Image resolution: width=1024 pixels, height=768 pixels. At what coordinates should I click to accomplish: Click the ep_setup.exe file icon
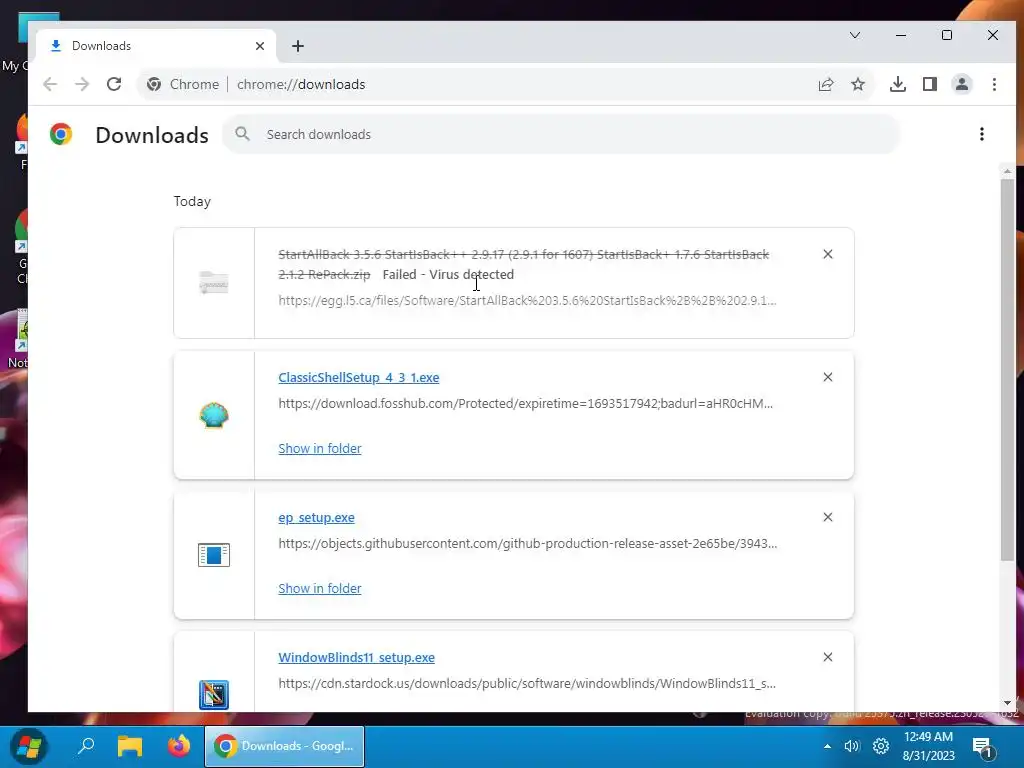pyautogui.click(x=214, y=555)
